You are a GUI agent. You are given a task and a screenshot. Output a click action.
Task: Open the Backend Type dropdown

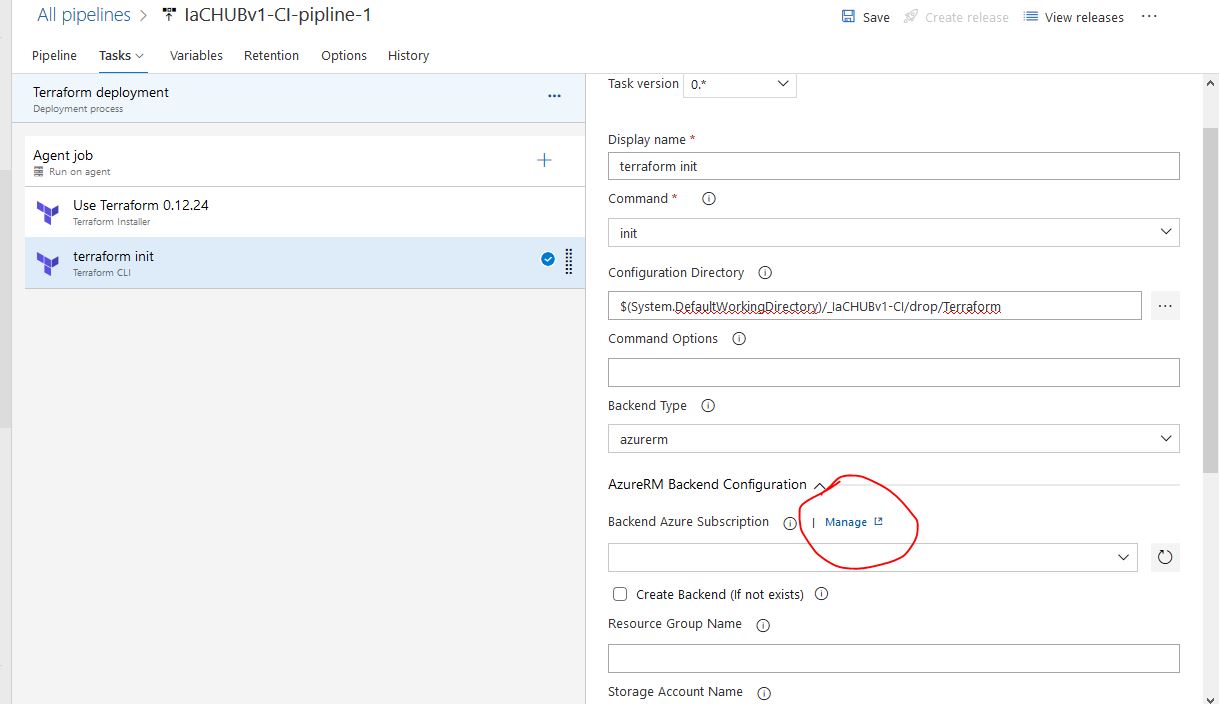click(x=893, y=438)
